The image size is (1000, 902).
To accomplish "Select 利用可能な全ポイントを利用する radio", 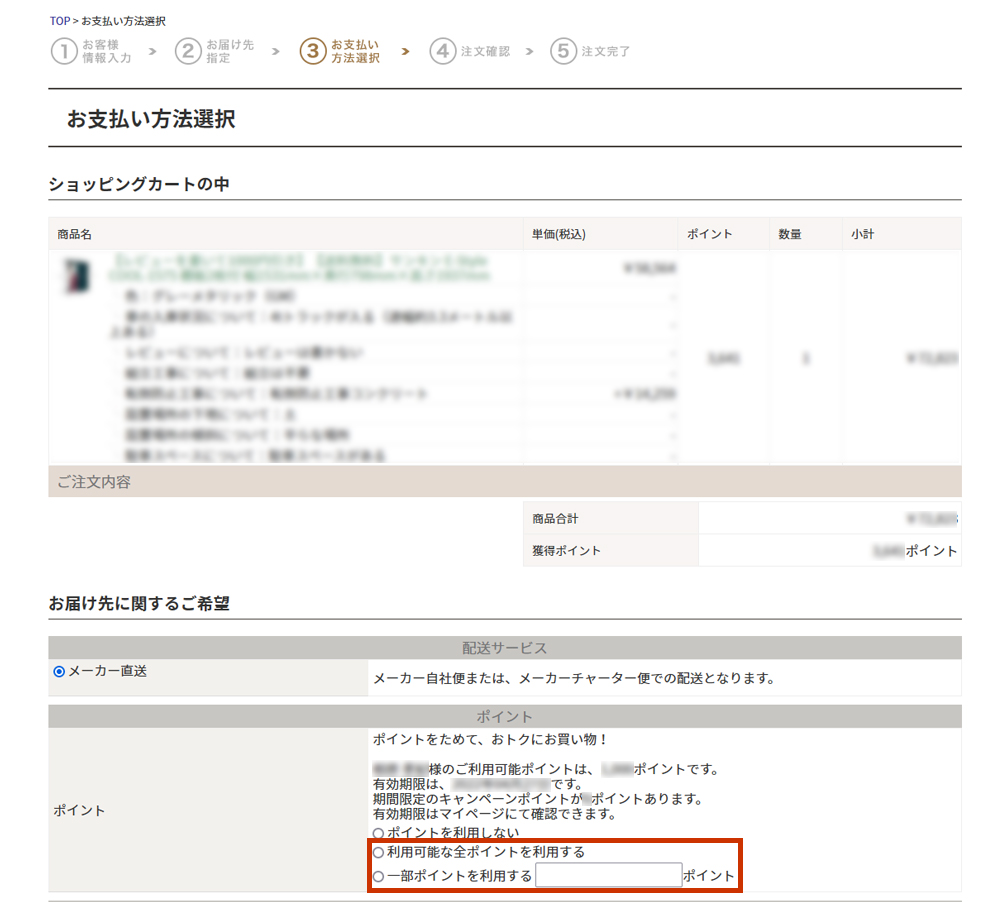I will [378, 853].
